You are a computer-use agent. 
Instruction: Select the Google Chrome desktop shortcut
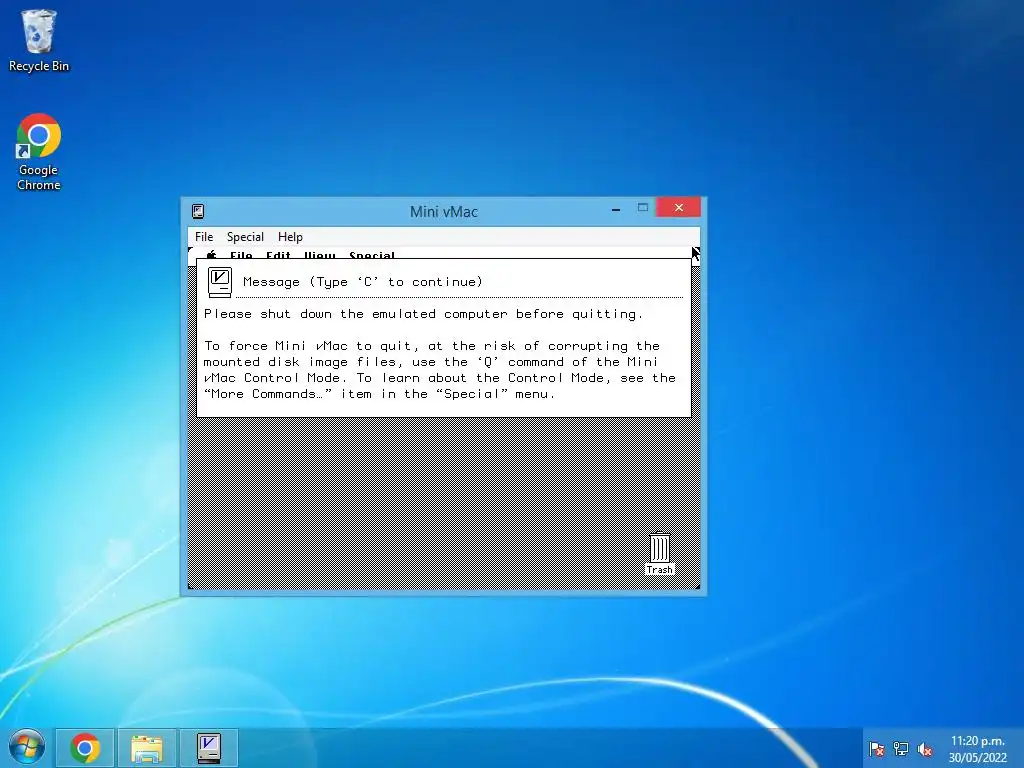tap(39, 152)
